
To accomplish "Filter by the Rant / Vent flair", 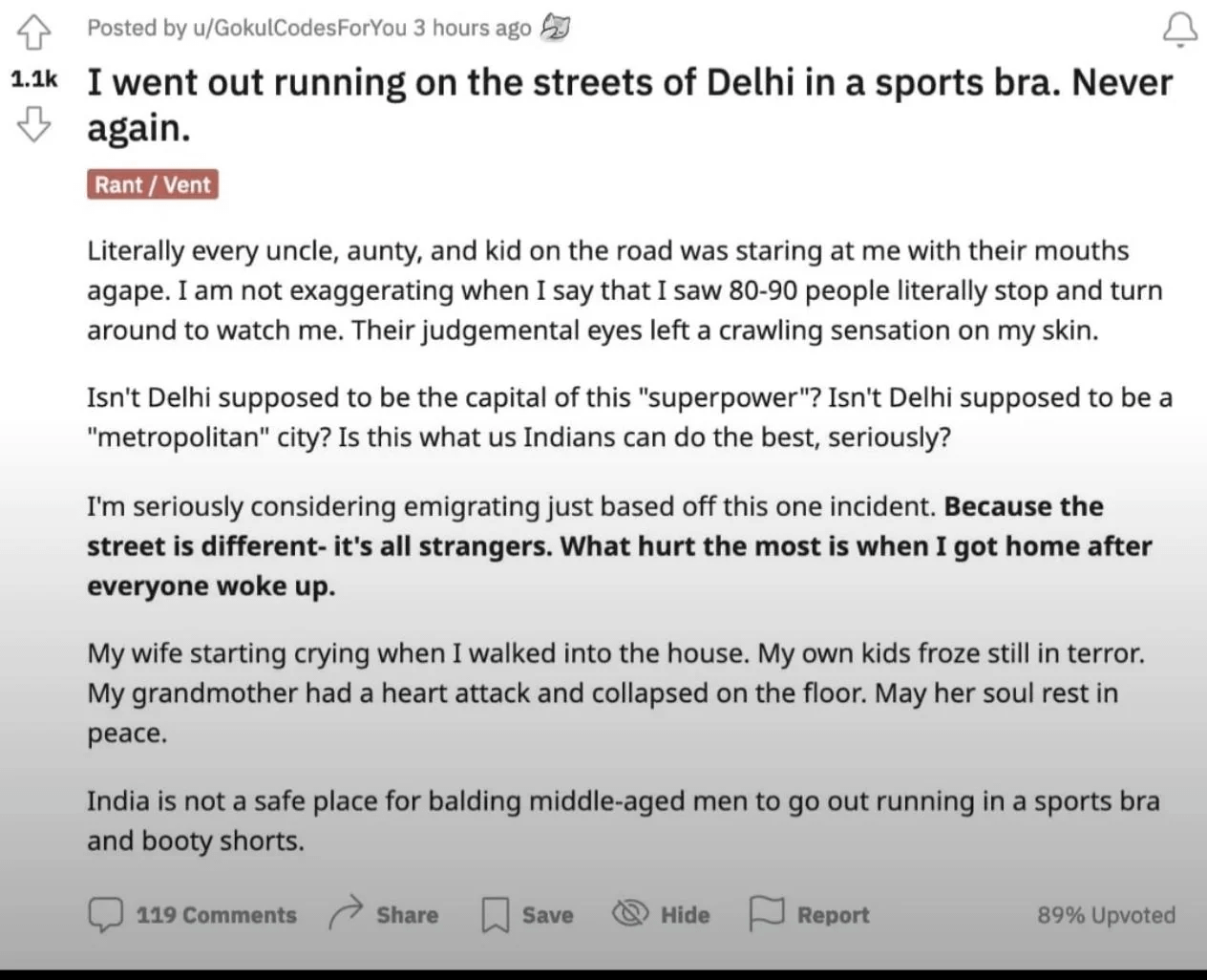I will 153,184.
